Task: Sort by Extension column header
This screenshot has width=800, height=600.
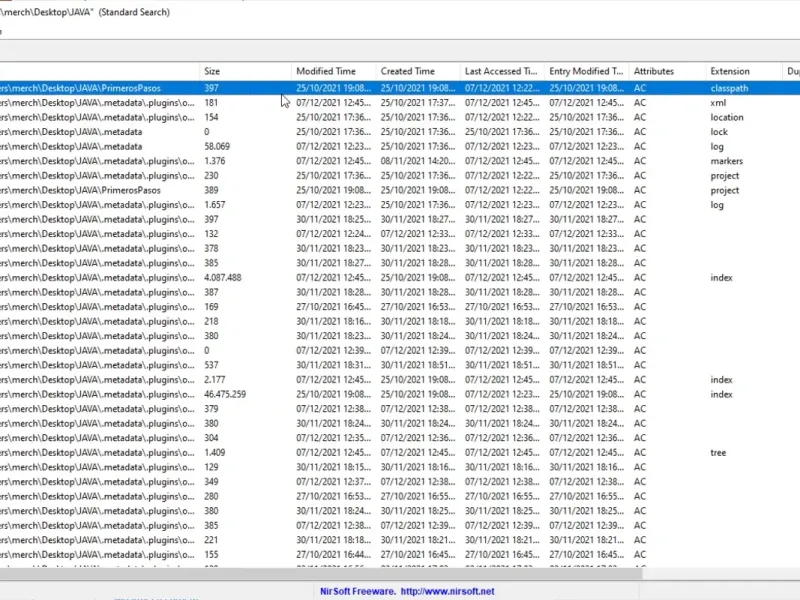Action: tap(743, 71)
